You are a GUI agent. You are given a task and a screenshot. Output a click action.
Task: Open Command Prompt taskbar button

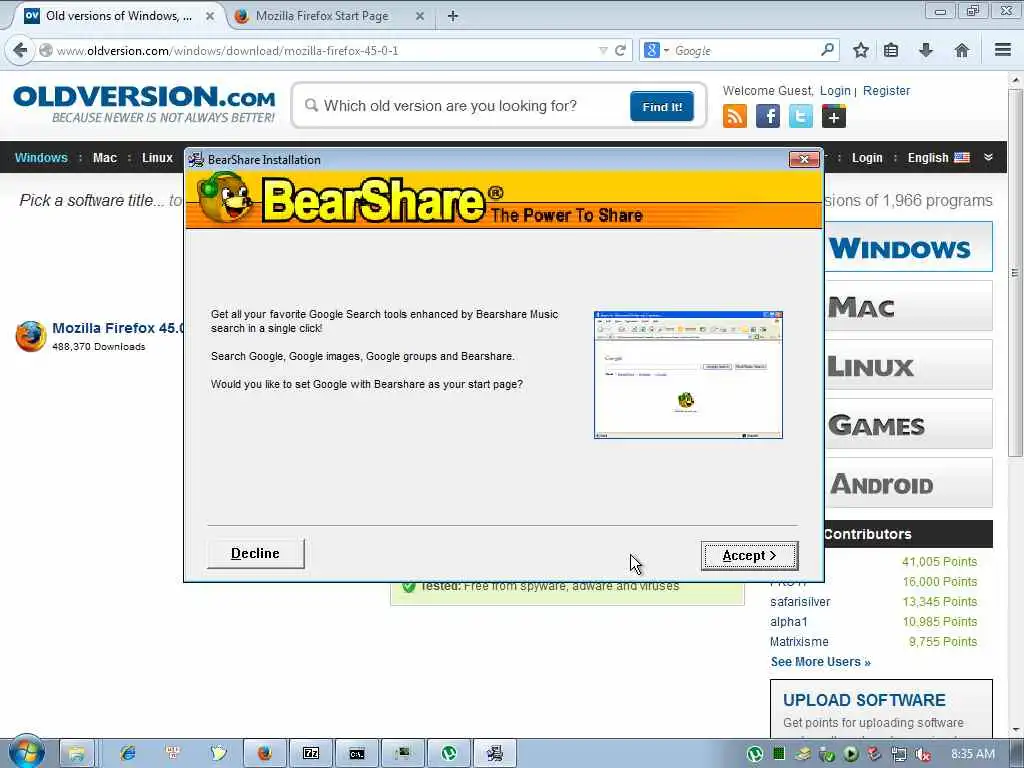pyautogui.click(x=357, y=754)
